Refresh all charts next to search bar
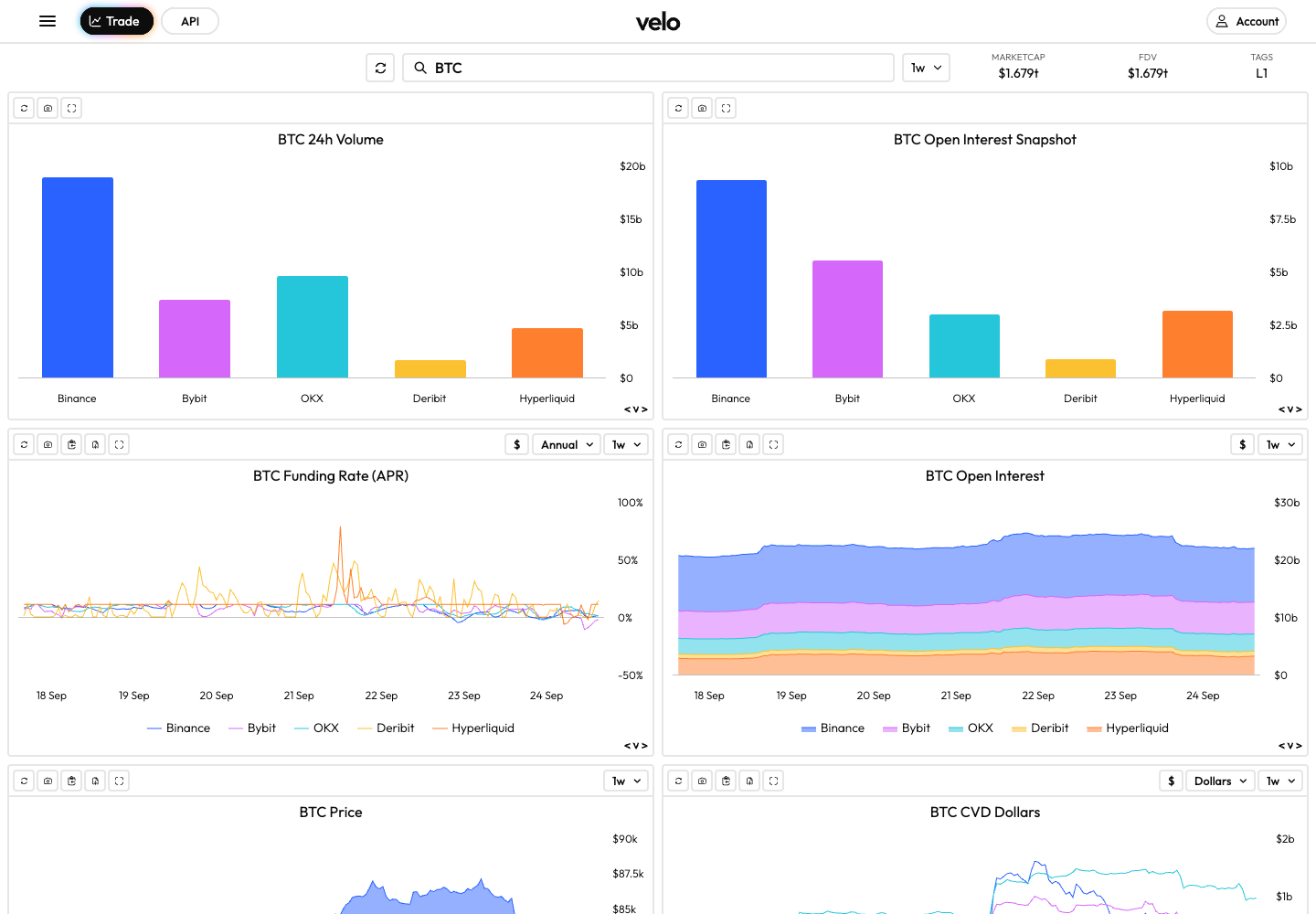This screenshot has width=1316, height=914. tap(381, 68)
